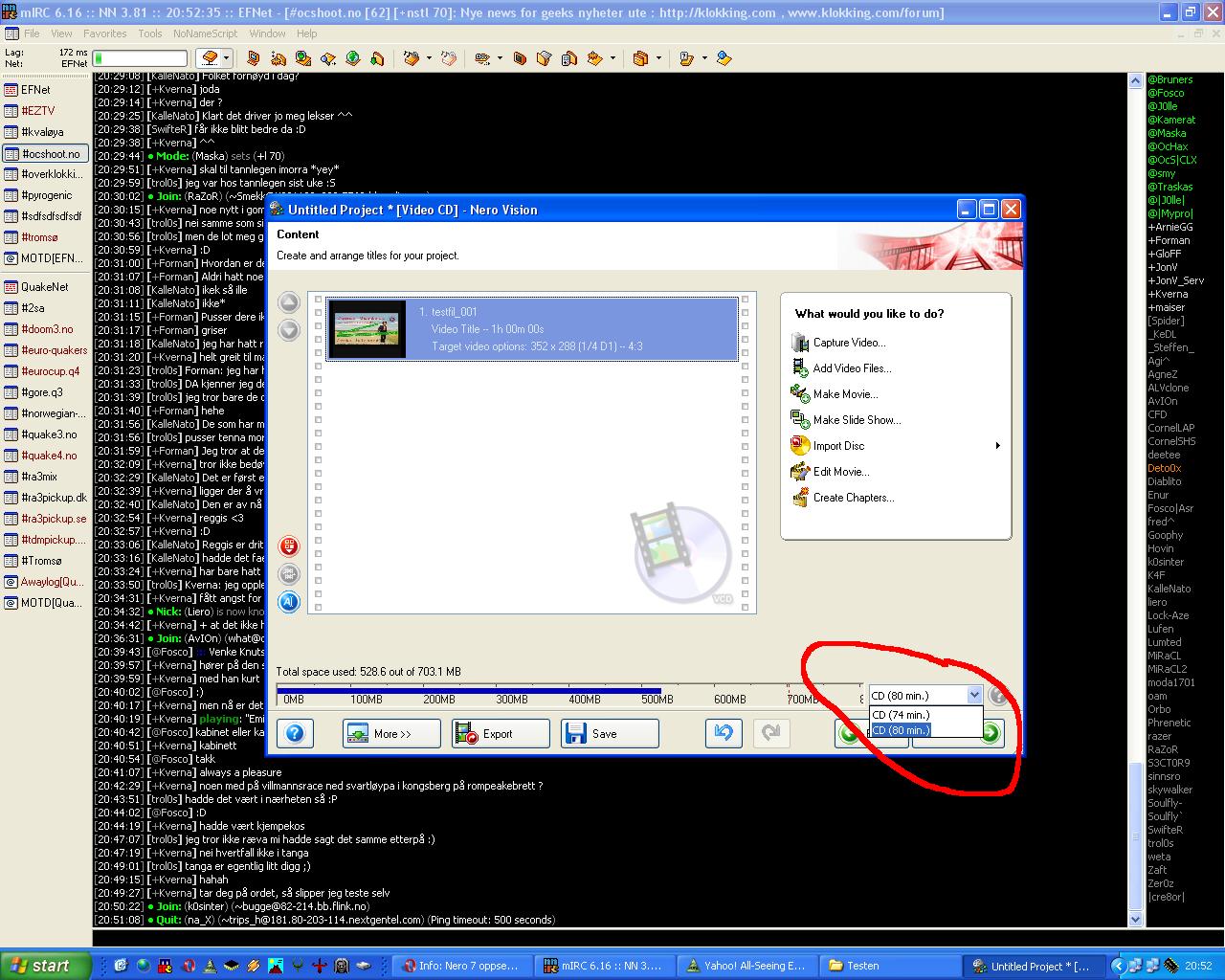Image resolution: width=1225 pixels, height=980 pixels.
Task: Switch to the EFNet status window
Action: click(x=45, y=90)
